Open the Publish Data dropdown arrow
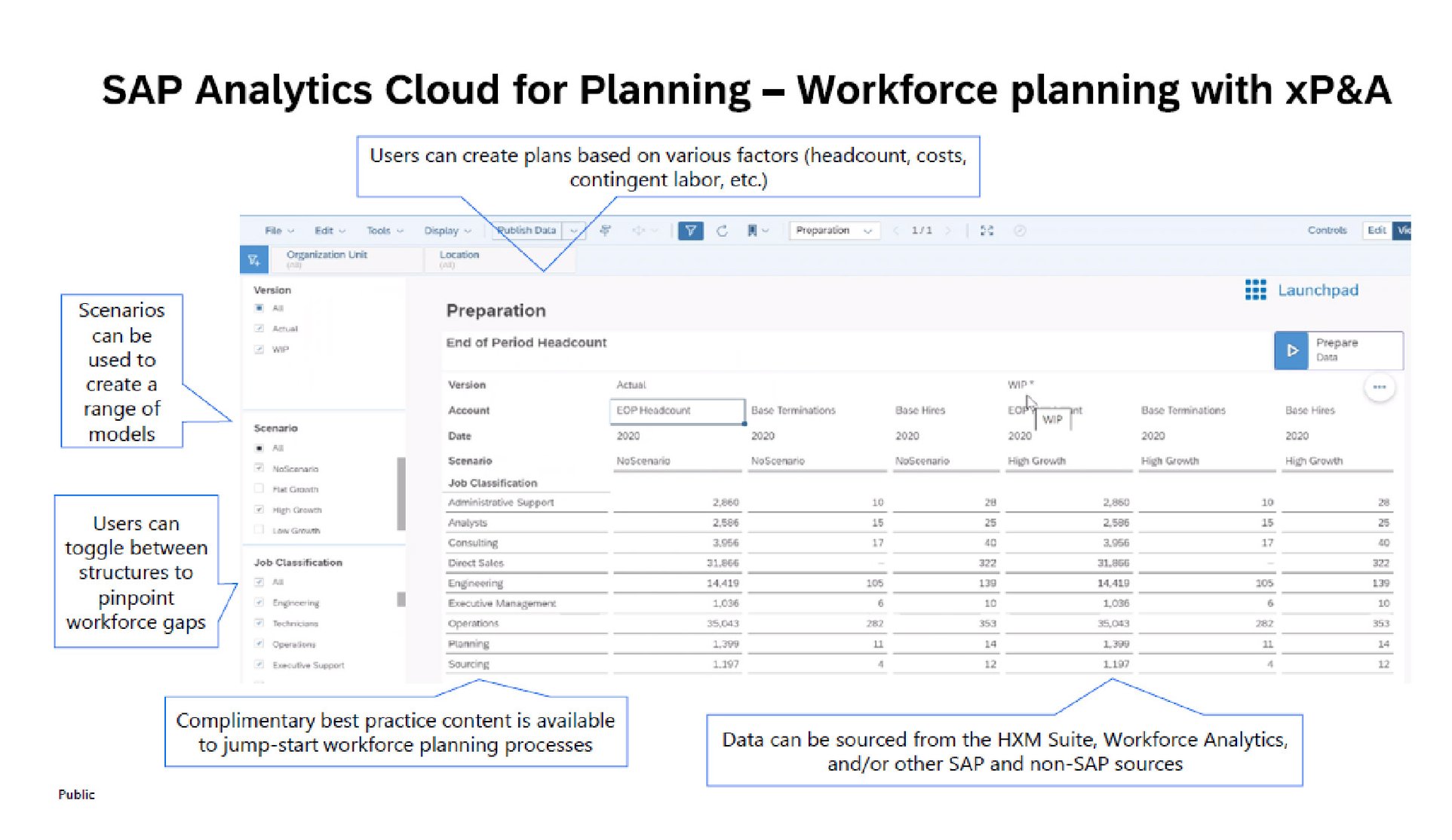 coord(574,231)
